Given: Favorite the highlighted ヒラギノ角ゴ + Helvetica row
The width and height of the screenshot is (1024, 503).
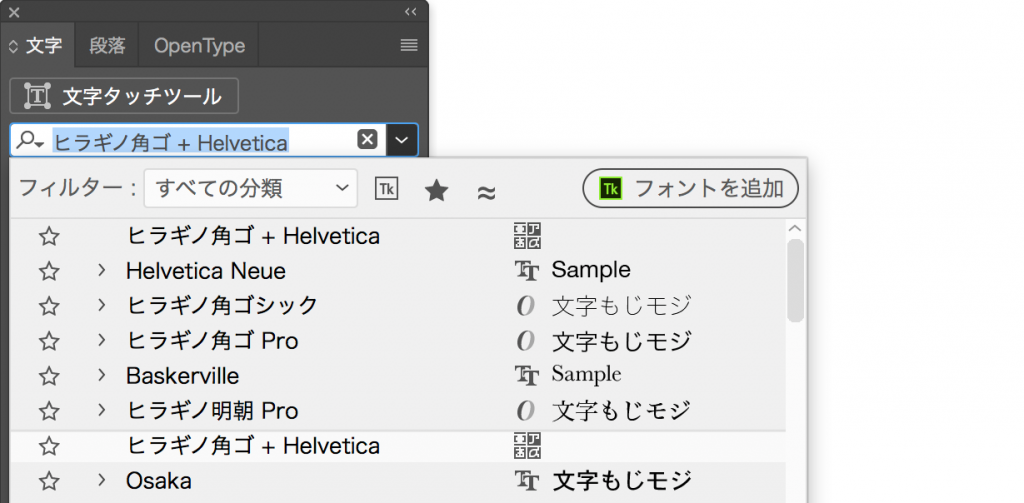Looking at the screenshot, I should (x=49, y=446).
